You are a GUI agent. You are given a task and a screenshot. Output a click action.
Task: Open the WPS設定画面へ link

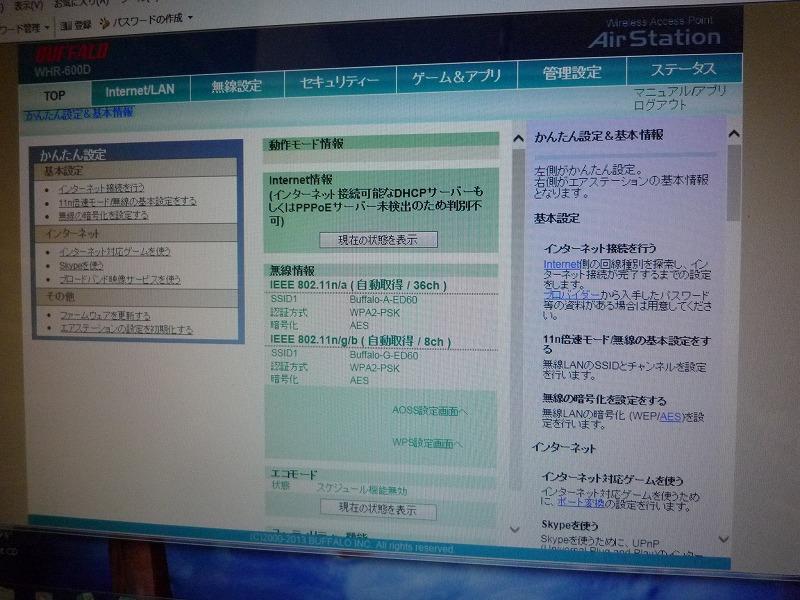coord(427,443)
